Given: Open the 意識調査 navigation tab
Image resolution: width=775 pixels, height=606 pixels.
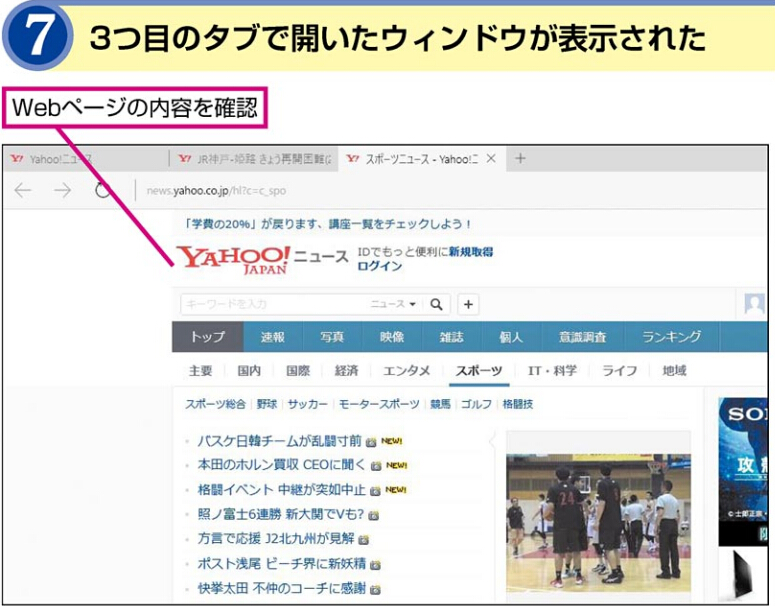Looking at the screenshot, I should click(x=583, y=337).
